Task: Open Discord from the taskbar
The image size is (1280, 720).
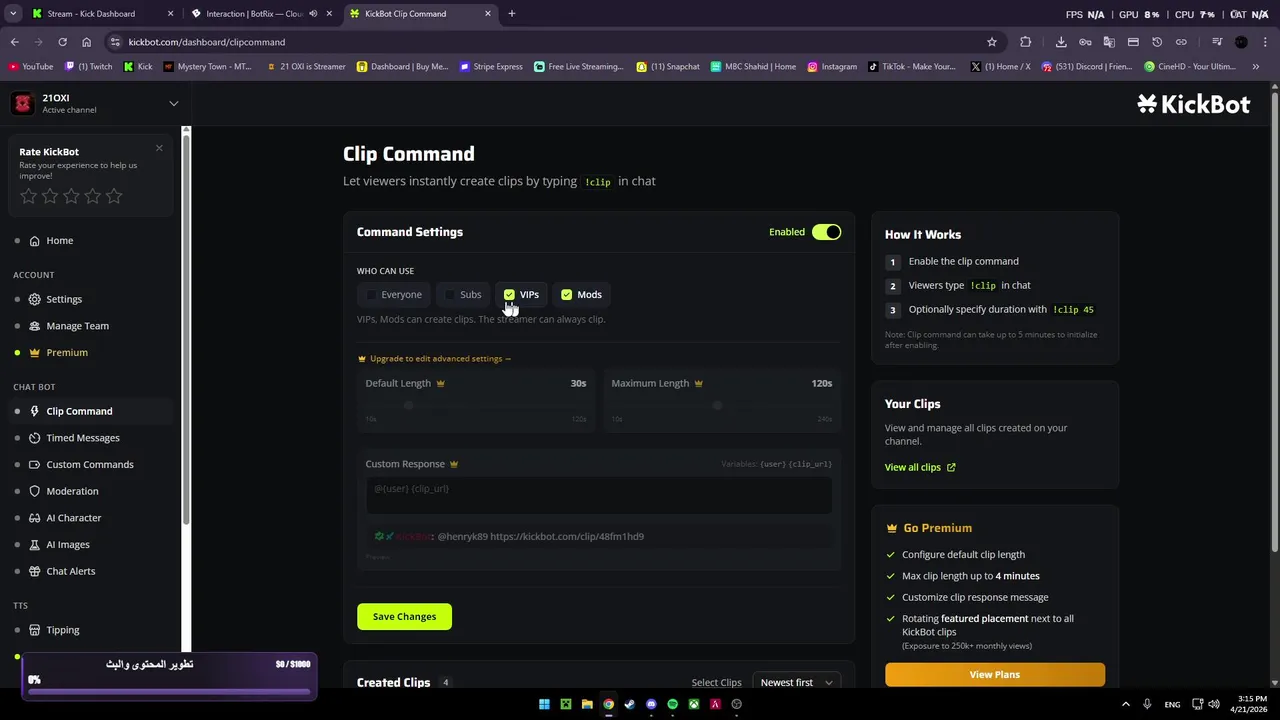Action: (651, 704)
